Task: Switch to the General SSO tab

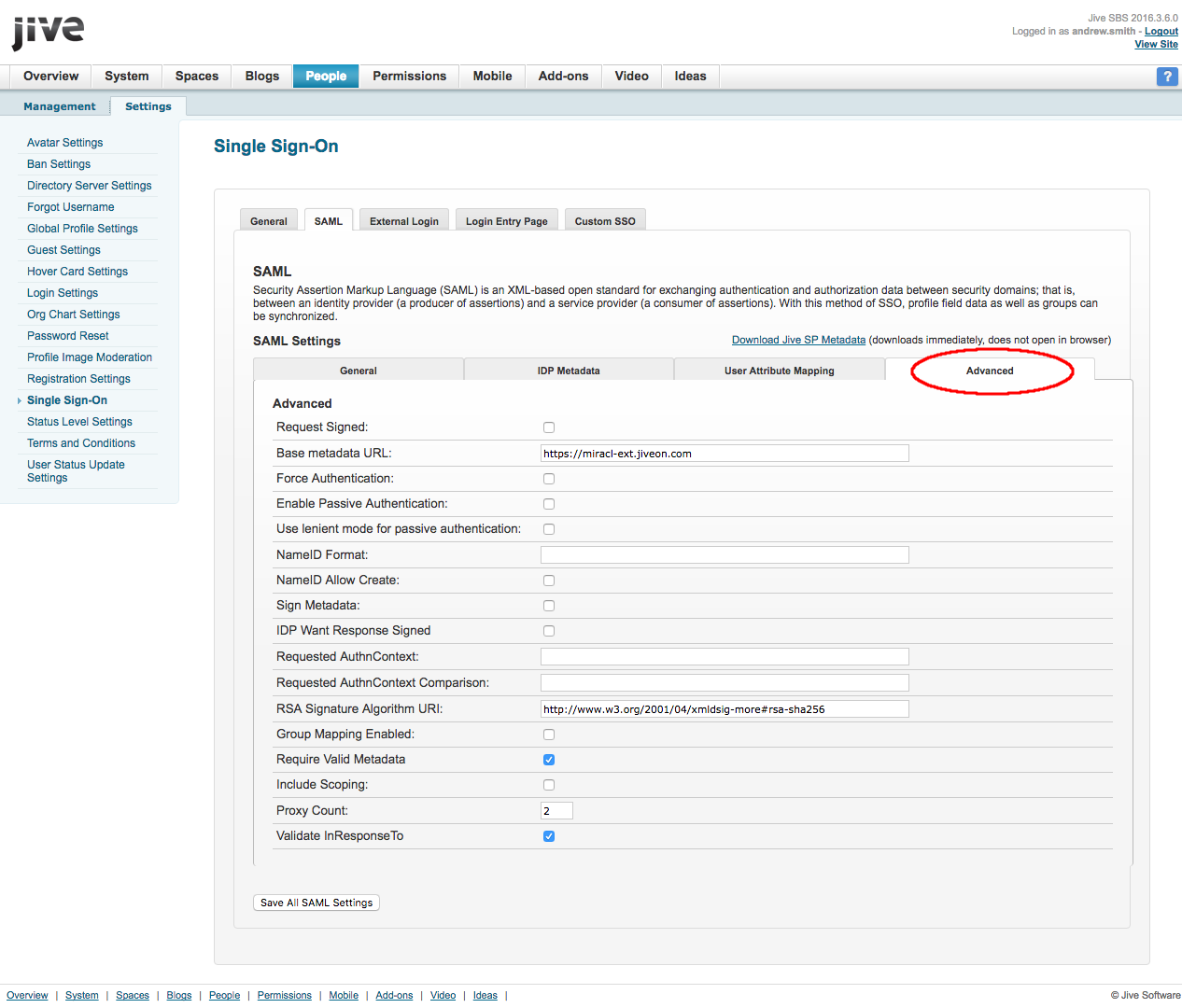Action: [x=269, y=220]
